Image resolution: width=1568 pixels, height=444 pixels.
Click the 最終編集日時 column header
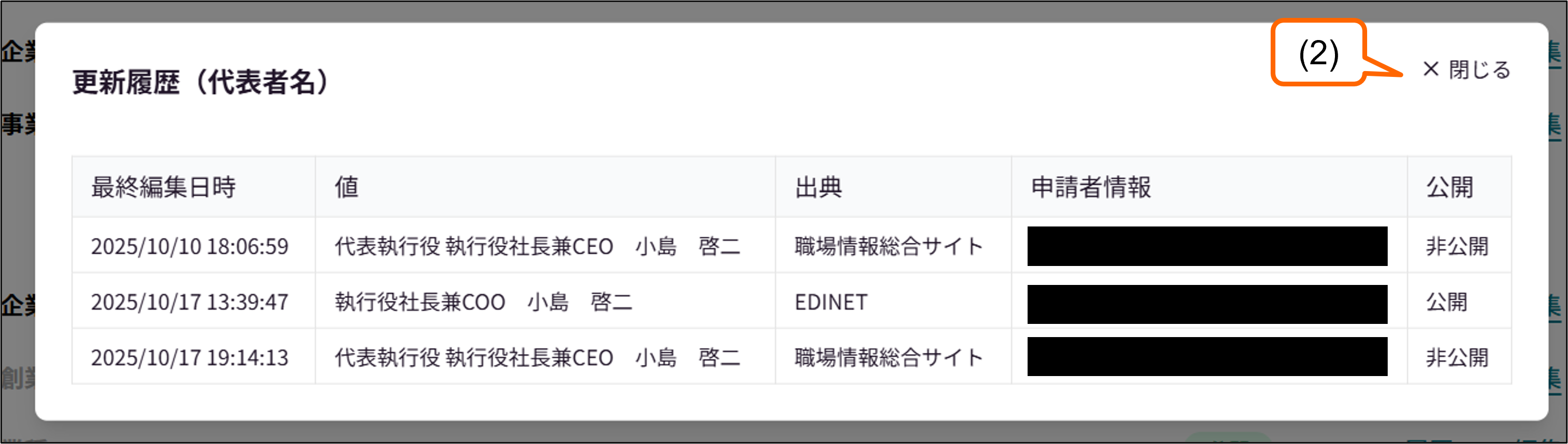[164, 189]
